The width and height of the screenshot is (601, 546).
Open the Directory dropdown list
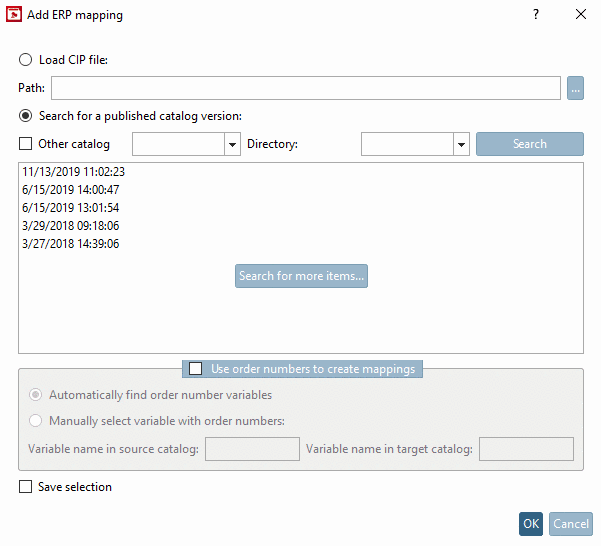coord(461,145)
